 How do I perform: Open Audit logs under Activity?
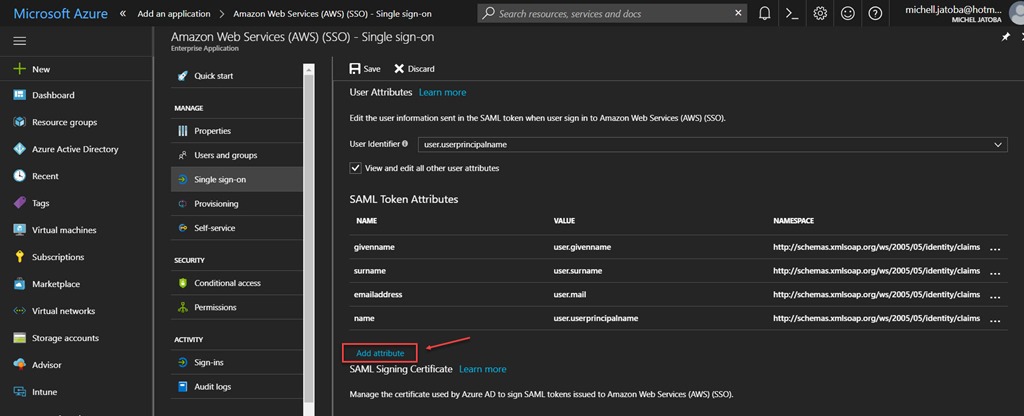[x=236, y=387]
